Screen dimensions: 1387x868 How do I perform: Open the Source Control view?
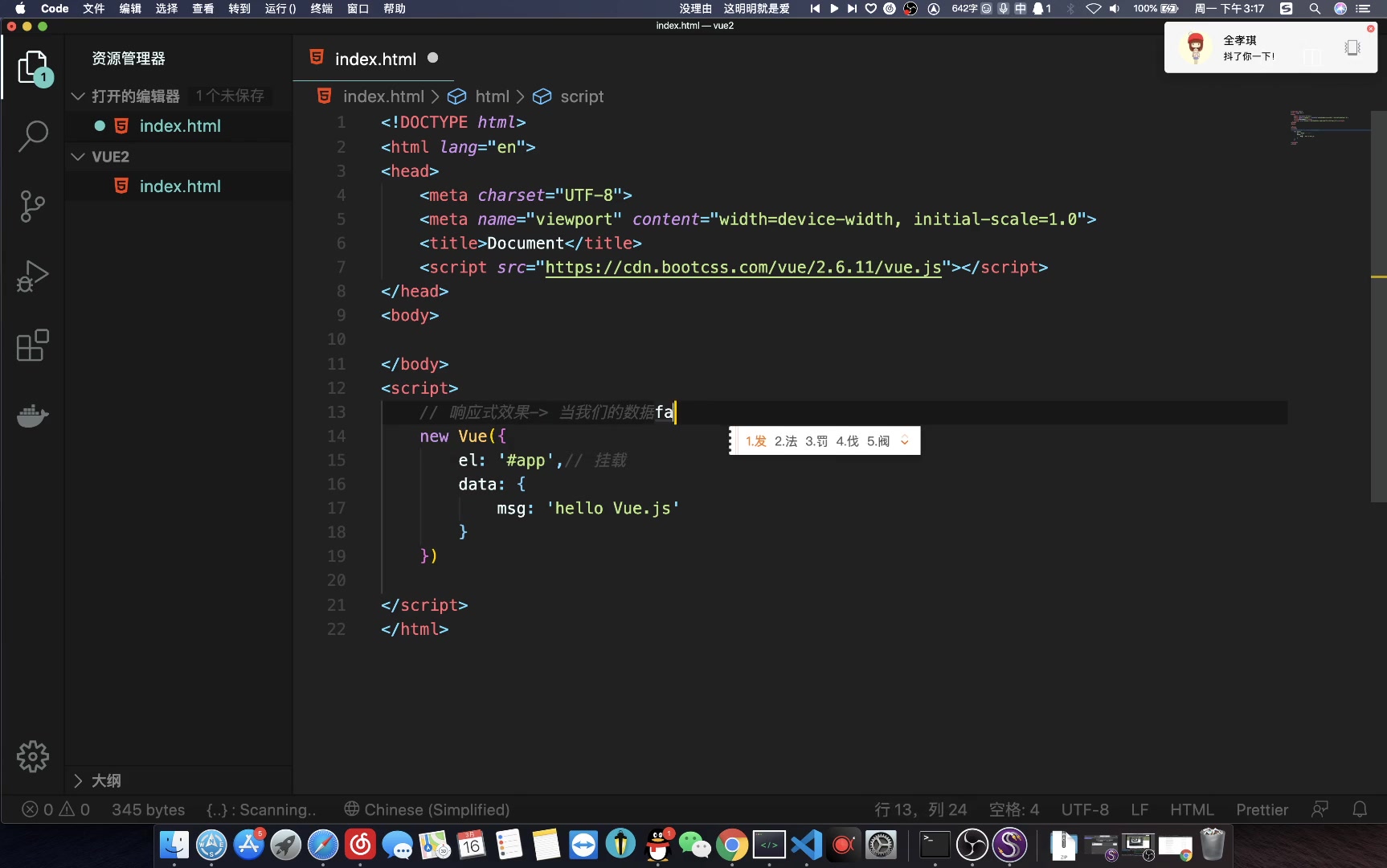pos(33,207)
